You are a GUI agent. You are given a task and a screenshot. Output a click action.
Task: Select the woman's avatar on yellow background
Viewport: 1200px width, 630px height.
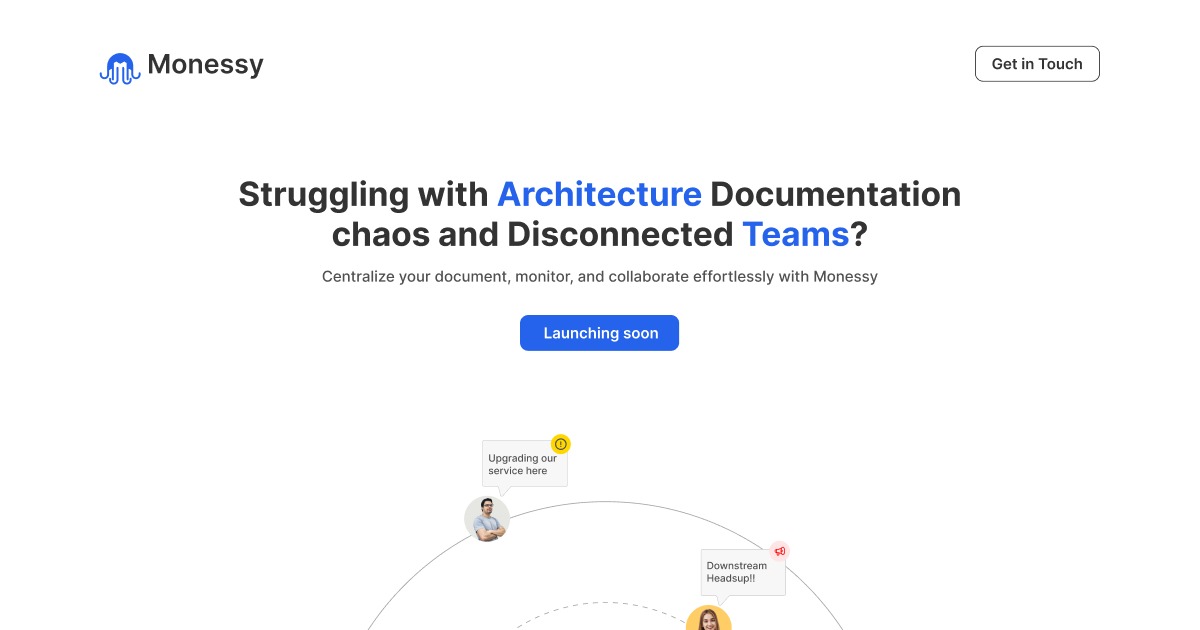pos(708,619)
